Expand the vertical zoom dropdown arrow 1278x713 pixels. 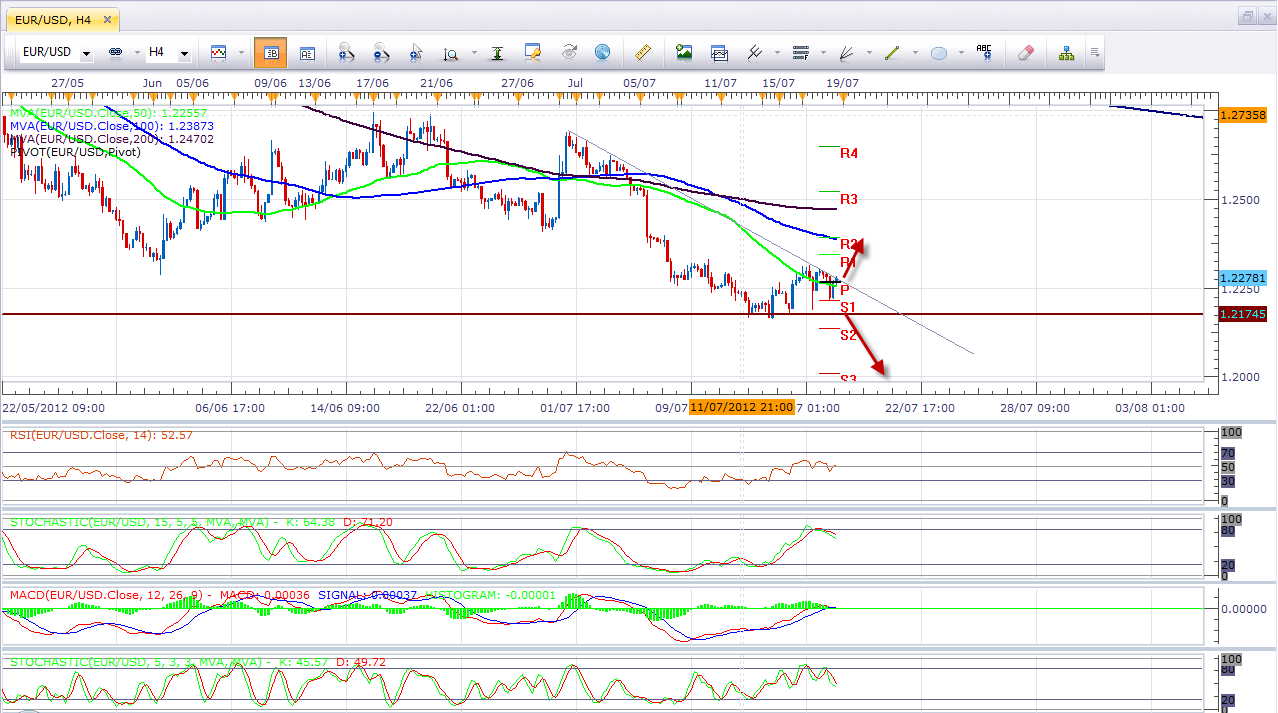point(474,52)
